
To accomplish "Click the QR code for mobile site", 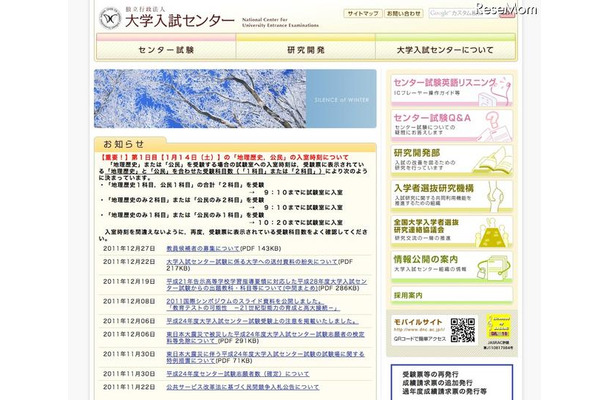I will 463,329.
